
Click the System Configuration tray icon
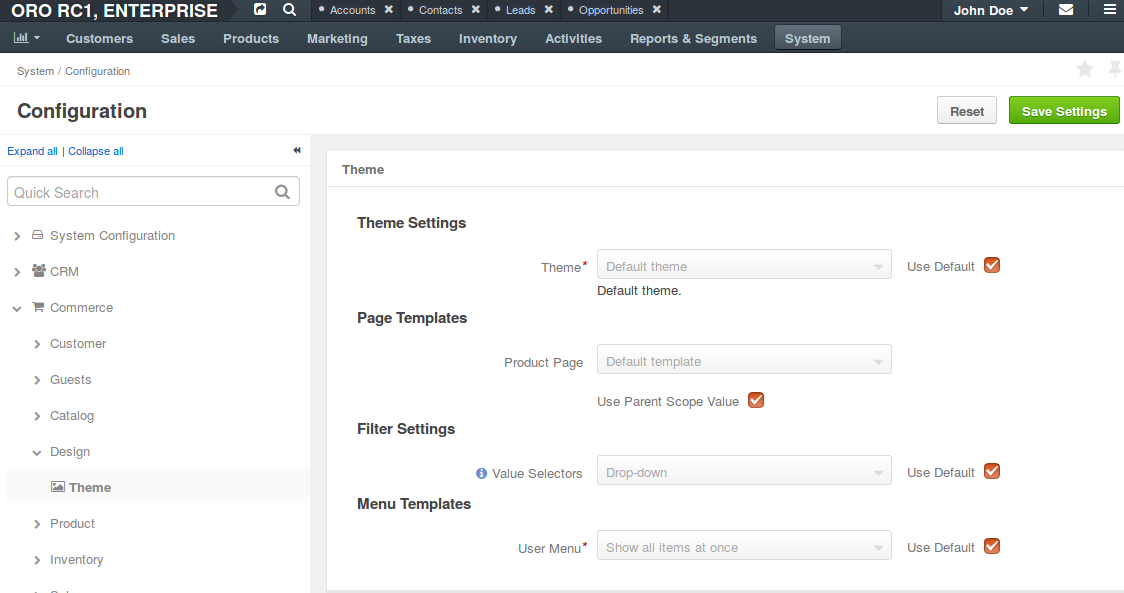pos(37,235)
